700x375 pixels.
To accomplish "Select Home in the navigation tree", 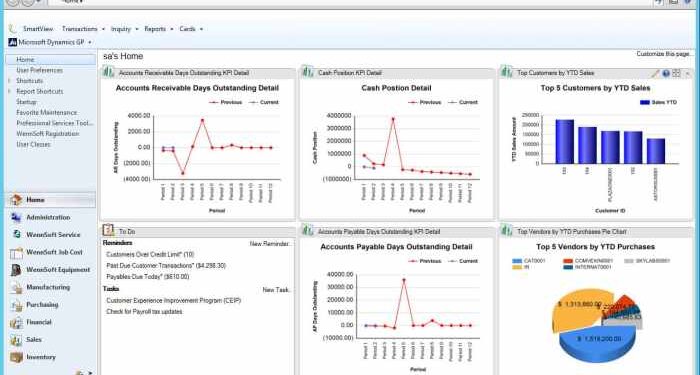I will coord(50,59).
